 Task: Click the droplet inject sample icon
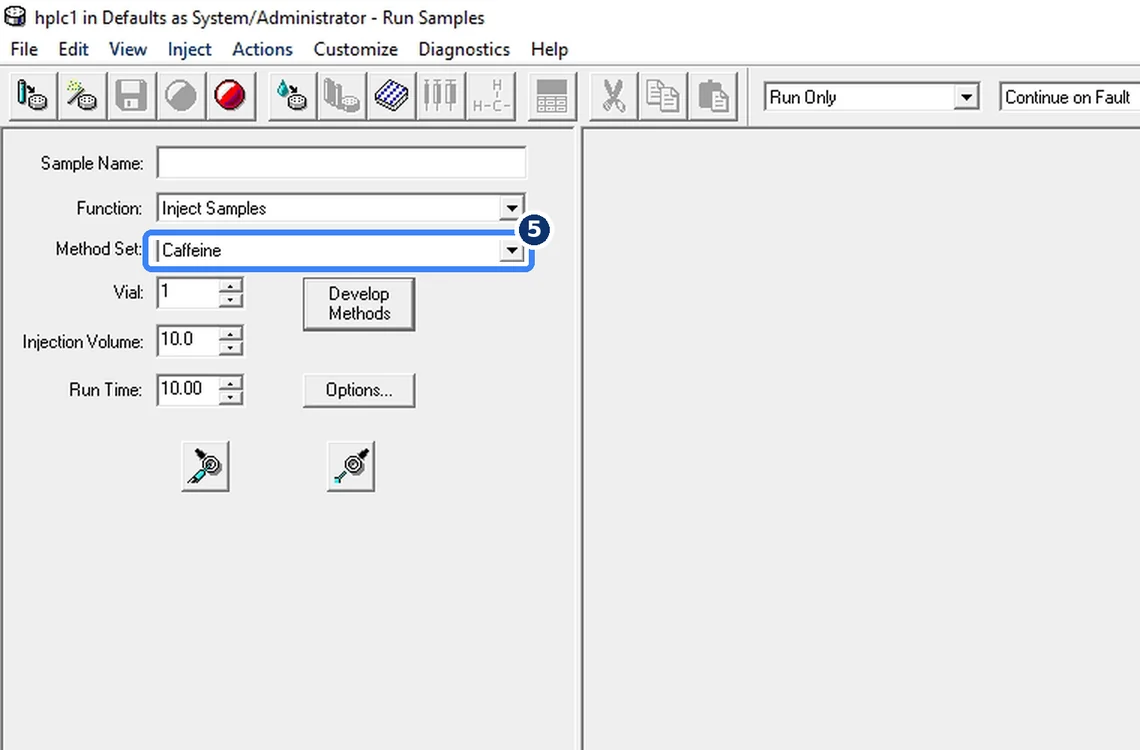(292, 96)
